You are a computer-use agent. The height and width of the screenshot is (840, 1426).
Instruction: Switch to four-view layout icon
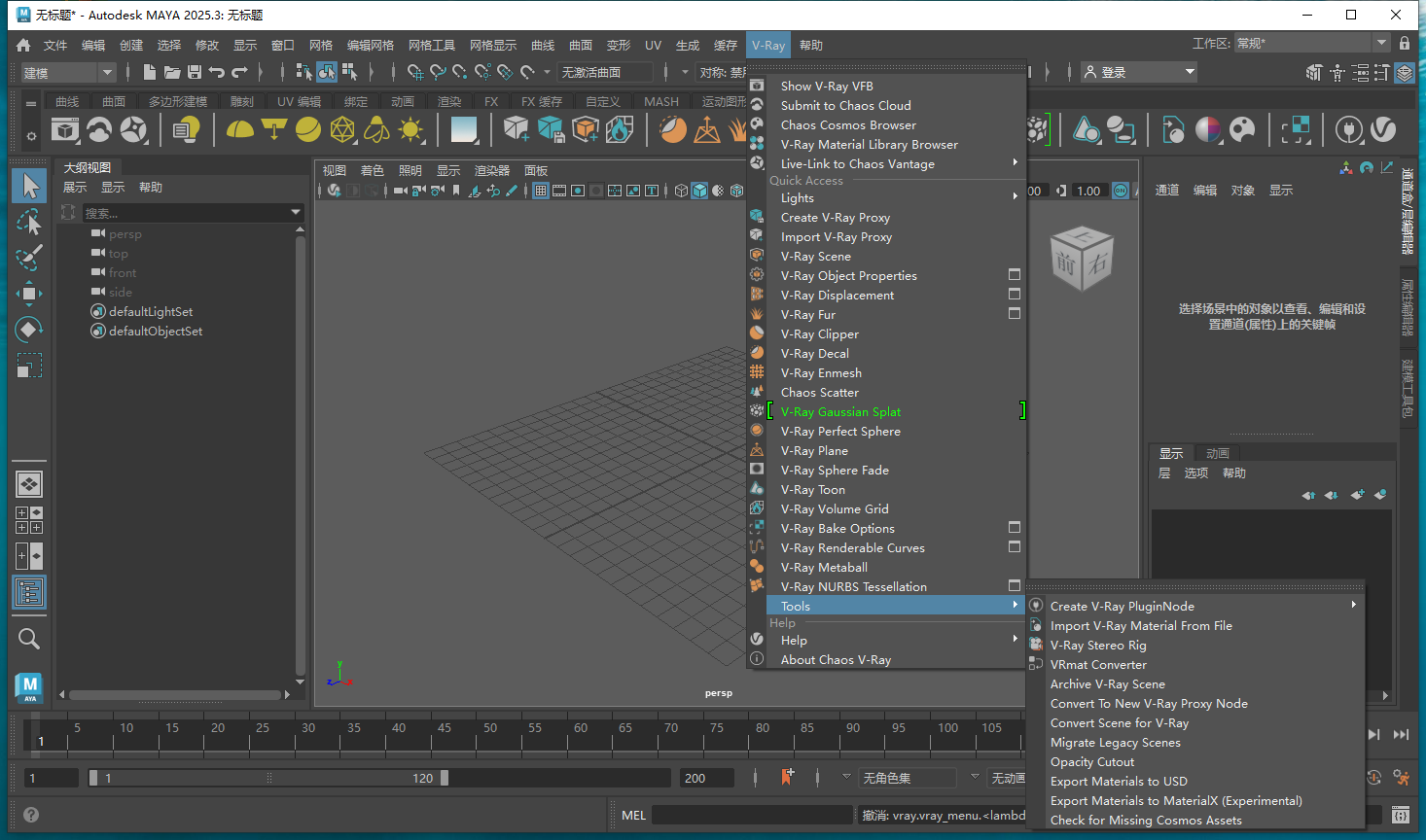(29, 520)
